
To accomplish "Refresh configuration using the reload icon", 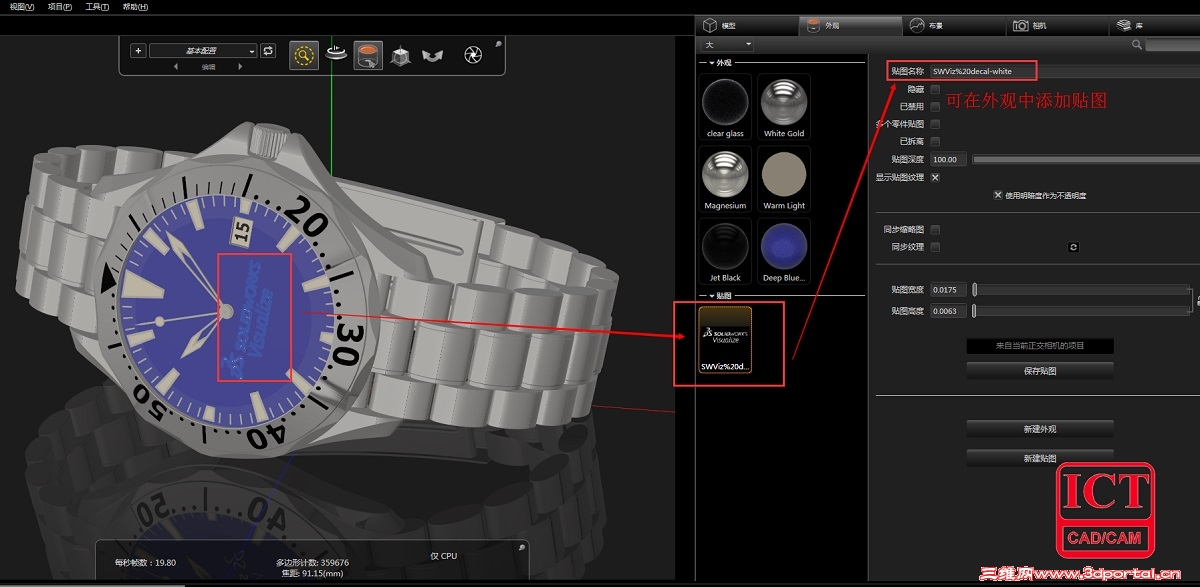I will (x=268, y=51).
